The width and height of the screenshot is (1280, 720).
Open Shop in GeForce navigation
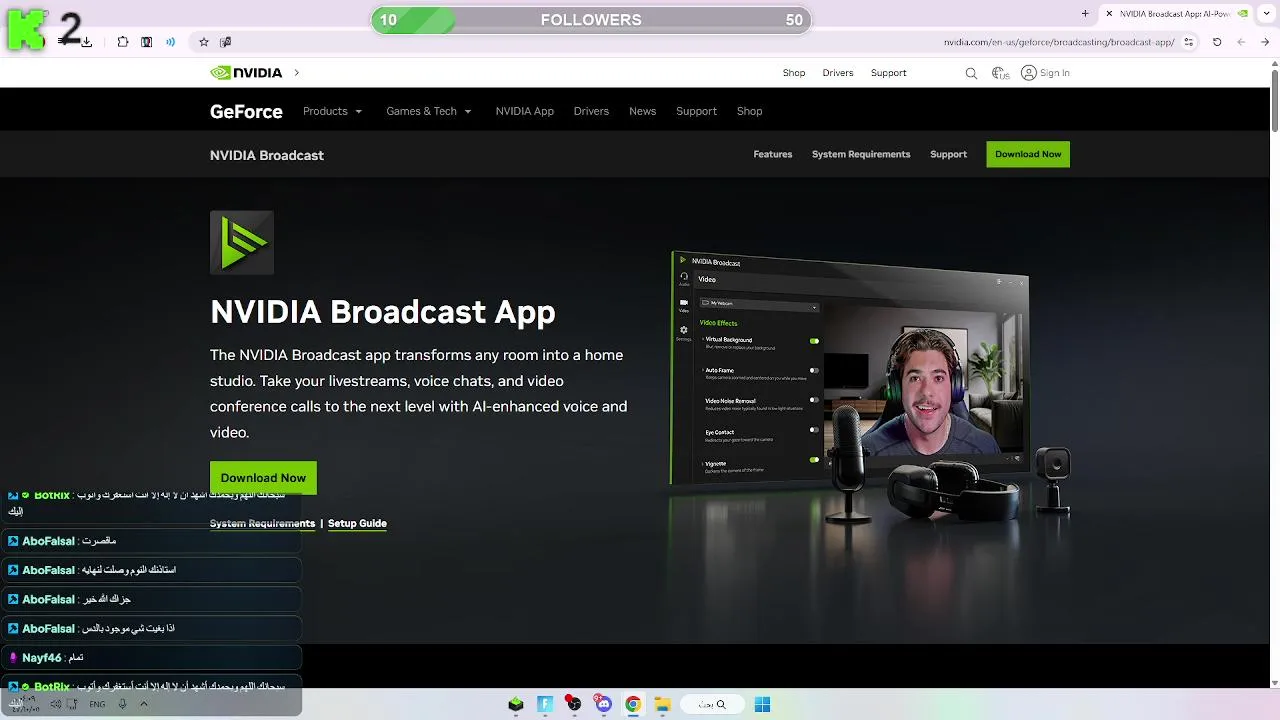(x=749, y=111)
